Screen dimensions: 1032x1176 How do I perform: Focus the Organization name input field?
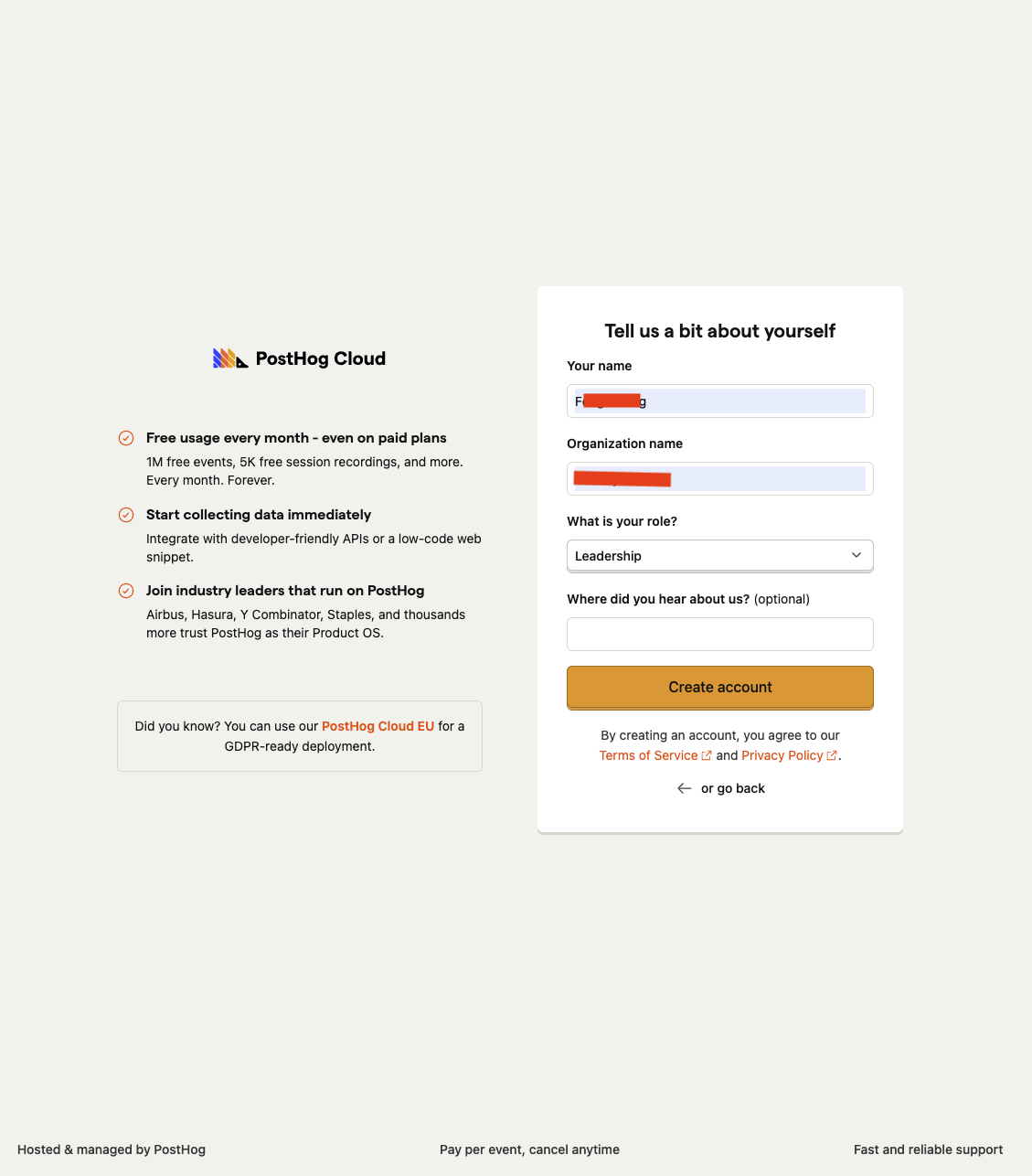point(720,478)
